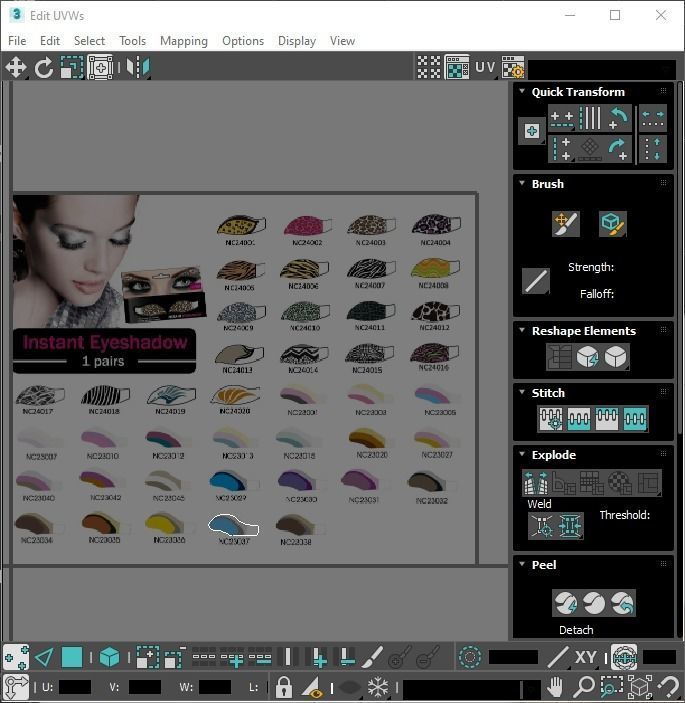Open the Edit menu
This screenshot has height=703, width=685.
(50, 41)
